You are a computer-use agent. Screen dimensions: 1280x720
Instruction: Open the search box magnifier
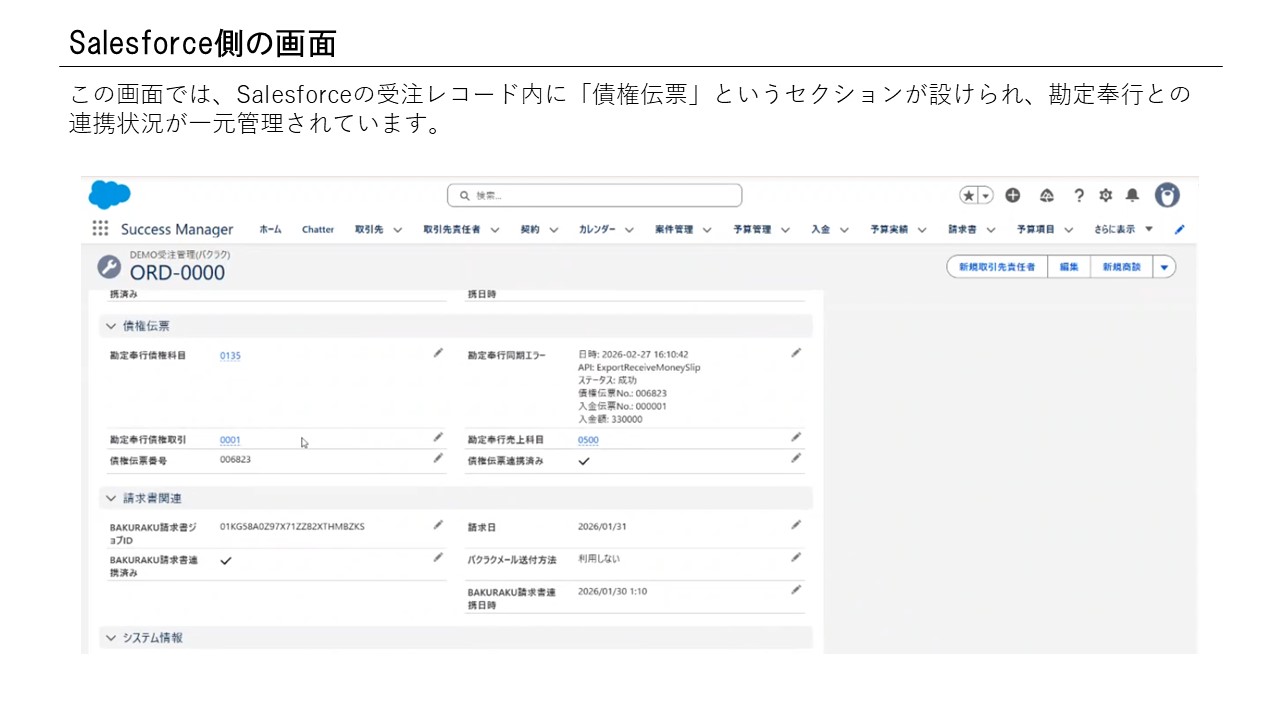click(463, 195)
